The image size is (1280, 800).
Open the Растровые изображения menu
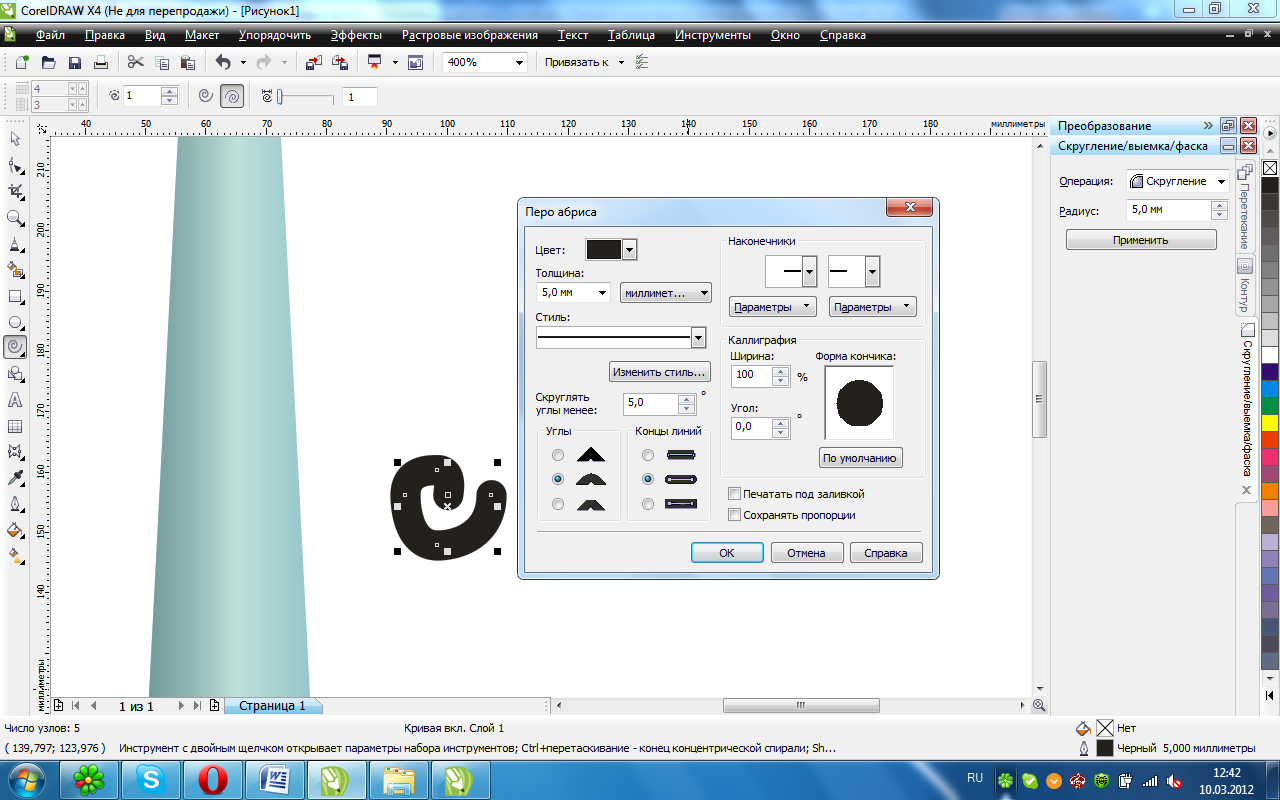[x=470, y=35]
